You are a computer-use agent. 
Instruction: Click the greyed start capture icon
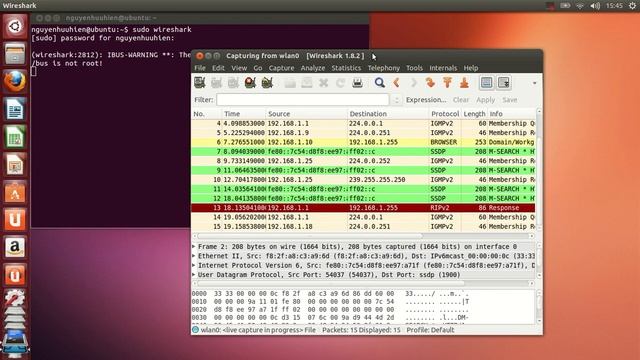point(233,83)
